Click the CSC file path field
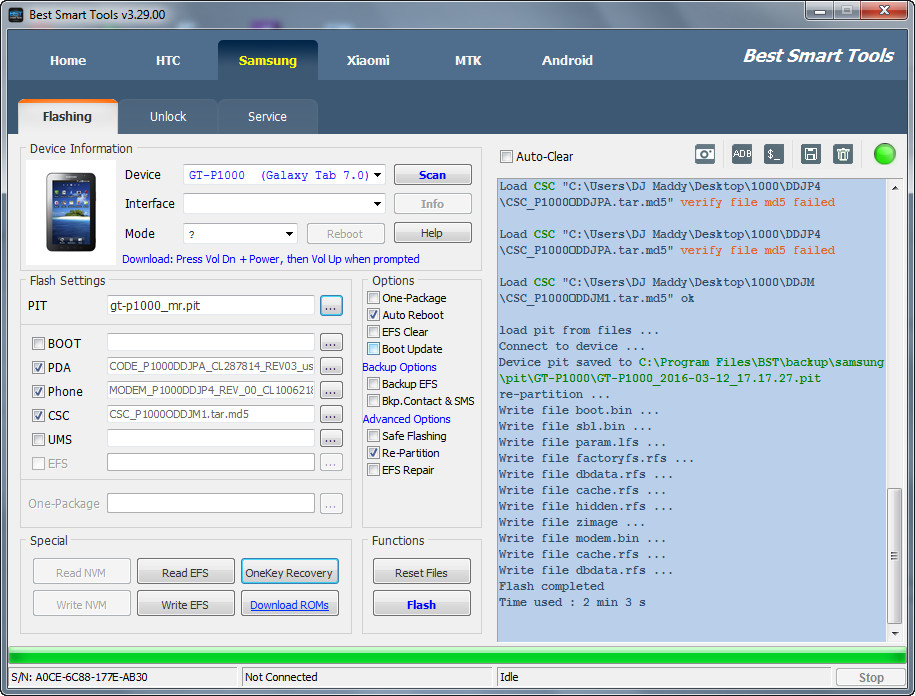The height and width of the screenshot is (696, 915). (x=211, y=415)
